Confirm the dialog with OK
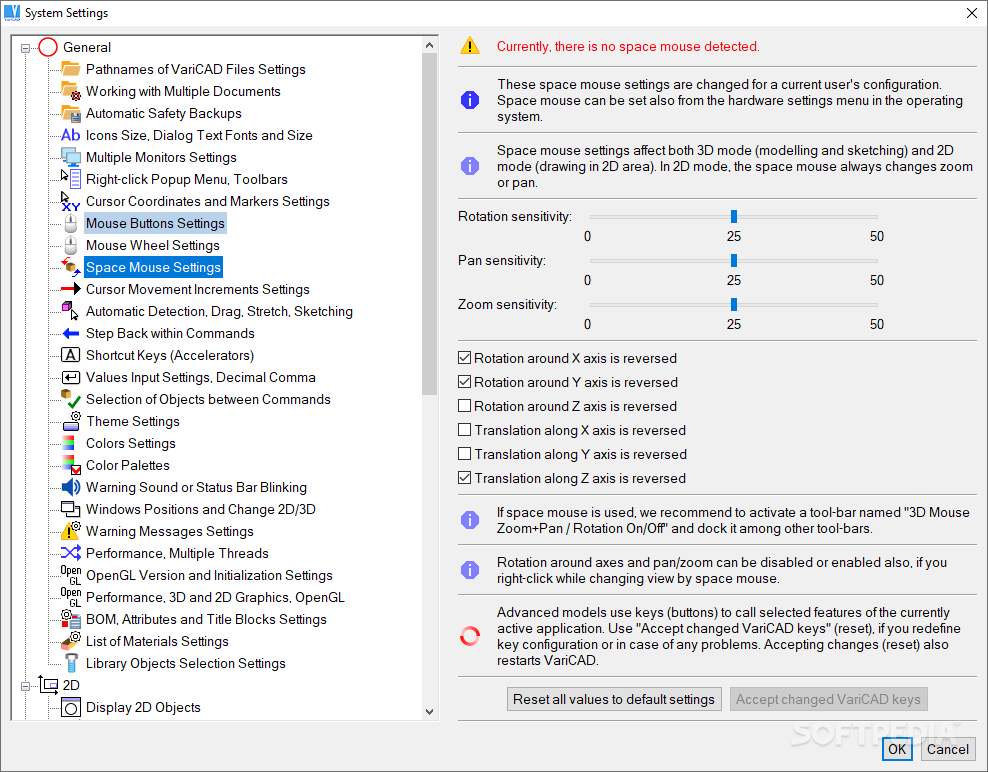Screen dimensions: 988x772 pos(897,749)
